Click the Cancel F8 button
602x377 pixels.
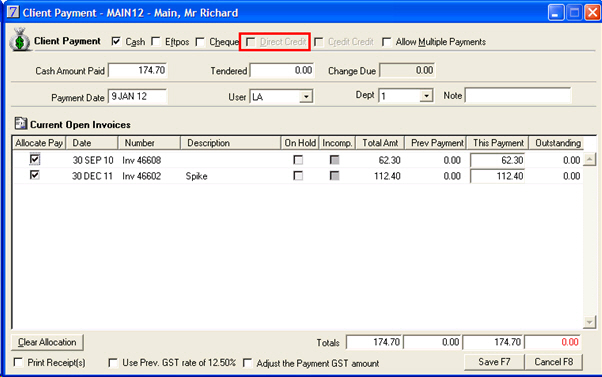(x=554, y=362)
